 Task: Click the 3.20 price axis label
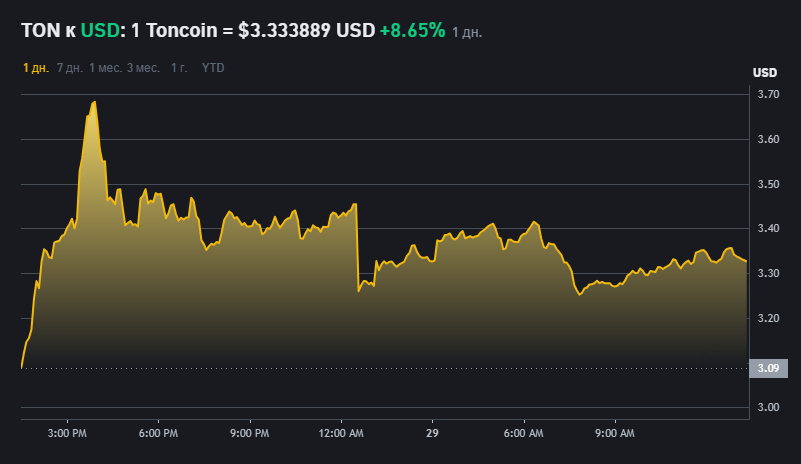click(768, 318)
